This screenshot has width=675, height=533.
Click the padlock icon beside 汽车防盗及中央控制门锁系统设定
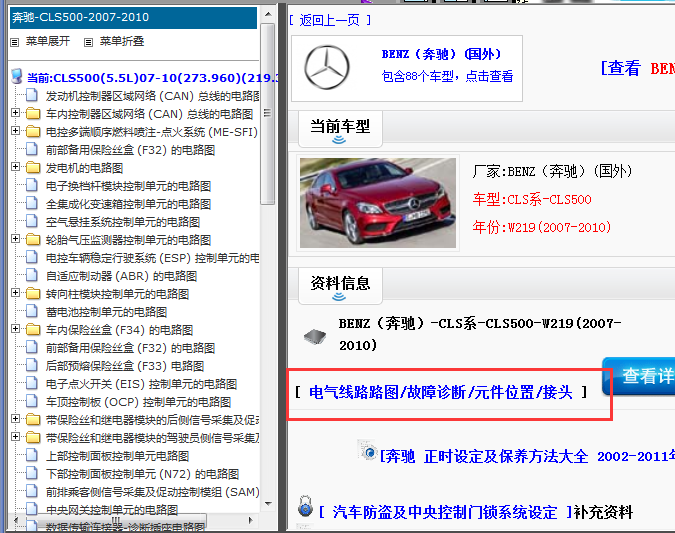[305, 507]
